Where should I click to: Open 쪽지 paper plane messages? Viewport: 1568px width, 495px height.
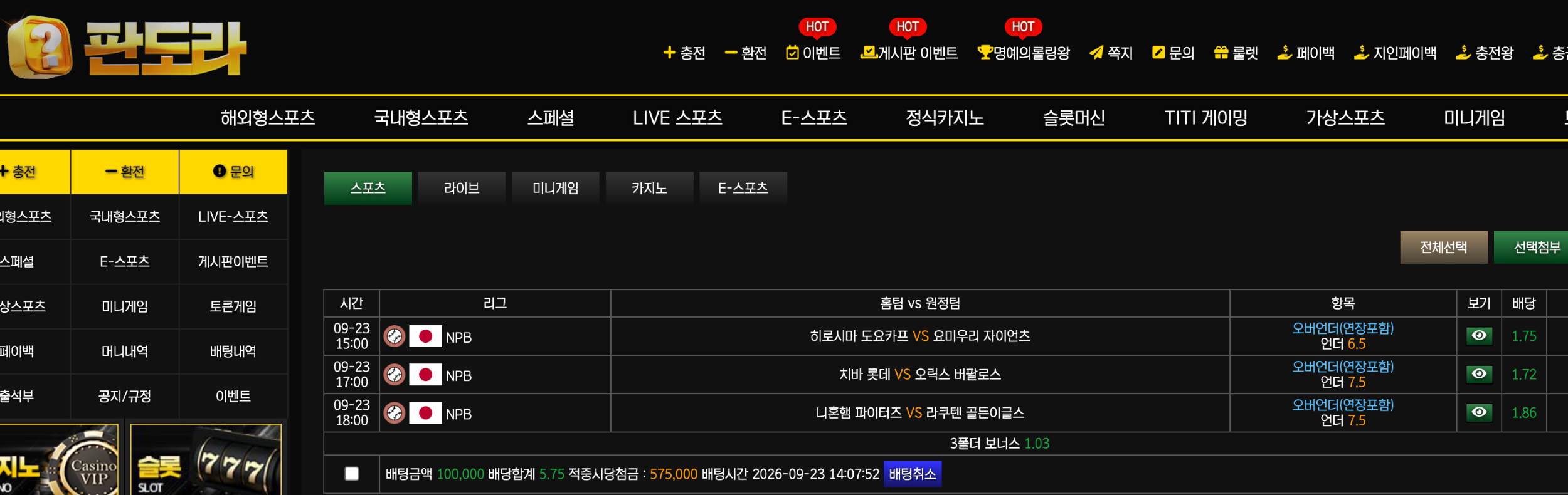click(x=1111, y=53)
